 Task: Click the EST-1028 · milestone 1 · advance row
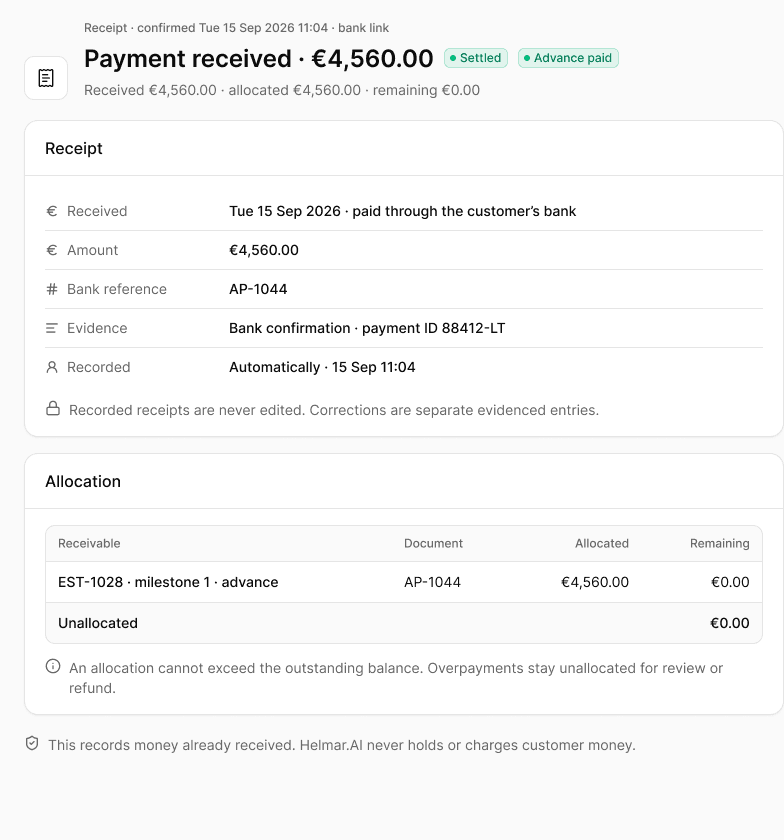404,582
